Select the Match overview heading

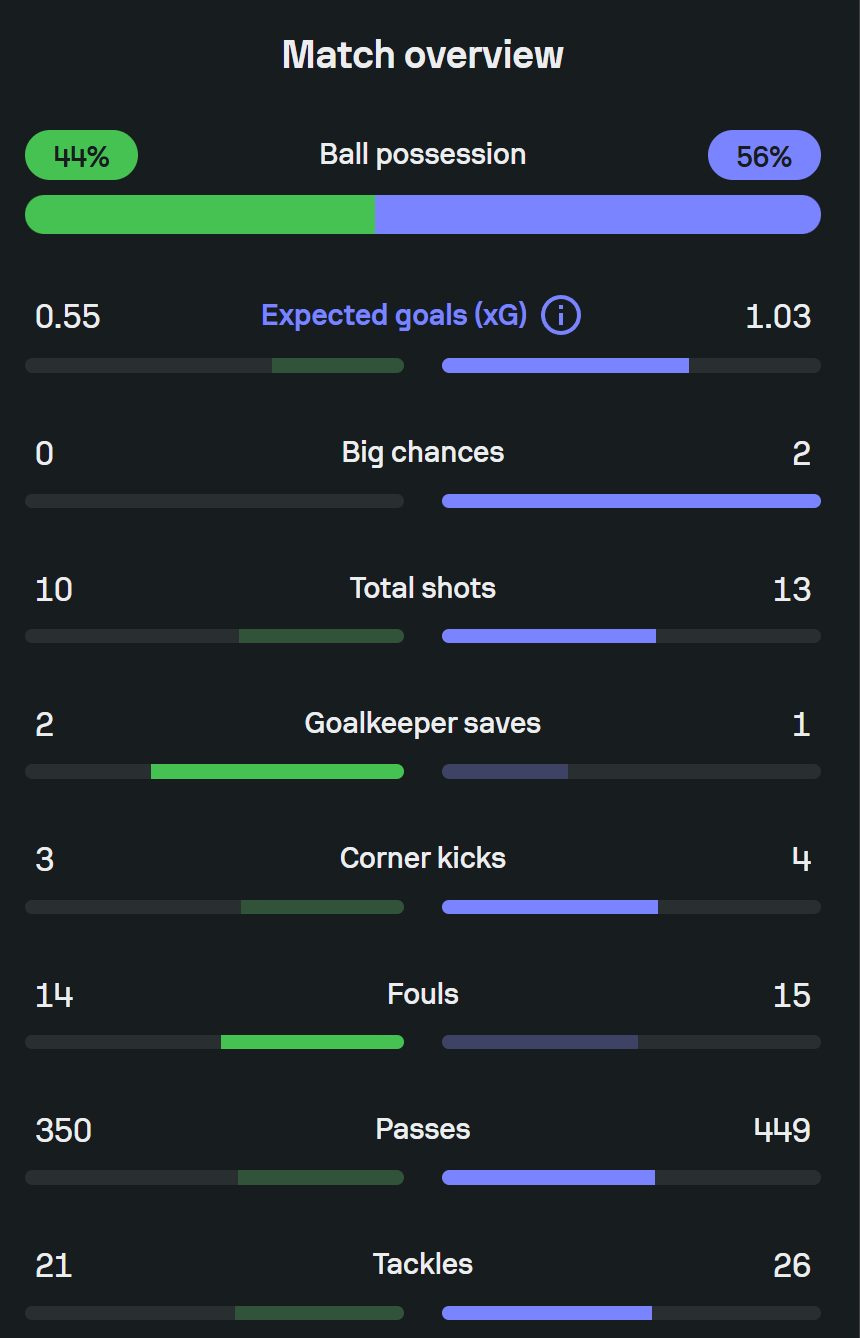(x=423, y=54)
